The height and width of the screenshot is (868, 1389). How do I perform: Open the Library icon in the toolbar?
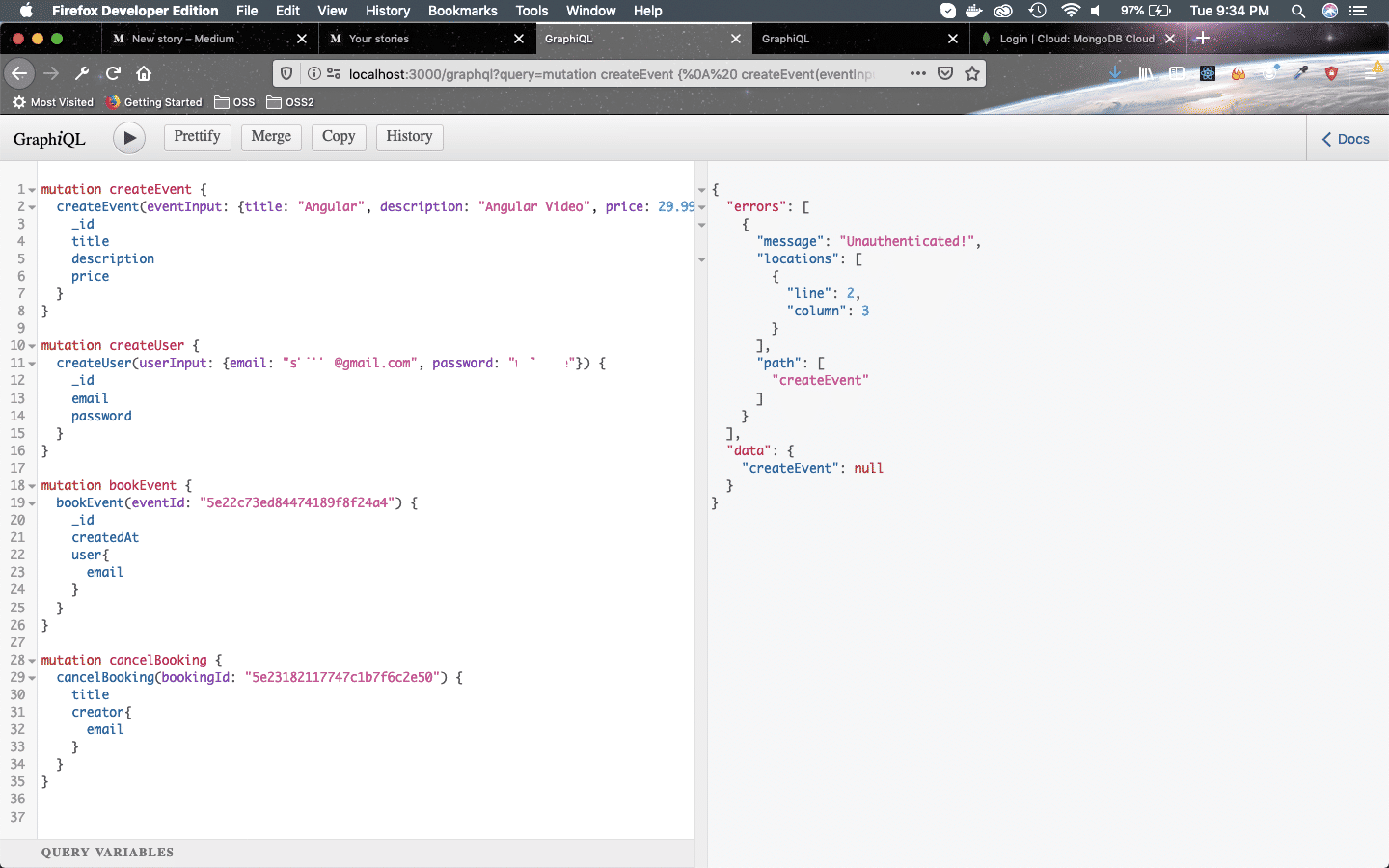[x=1146, y=73]
